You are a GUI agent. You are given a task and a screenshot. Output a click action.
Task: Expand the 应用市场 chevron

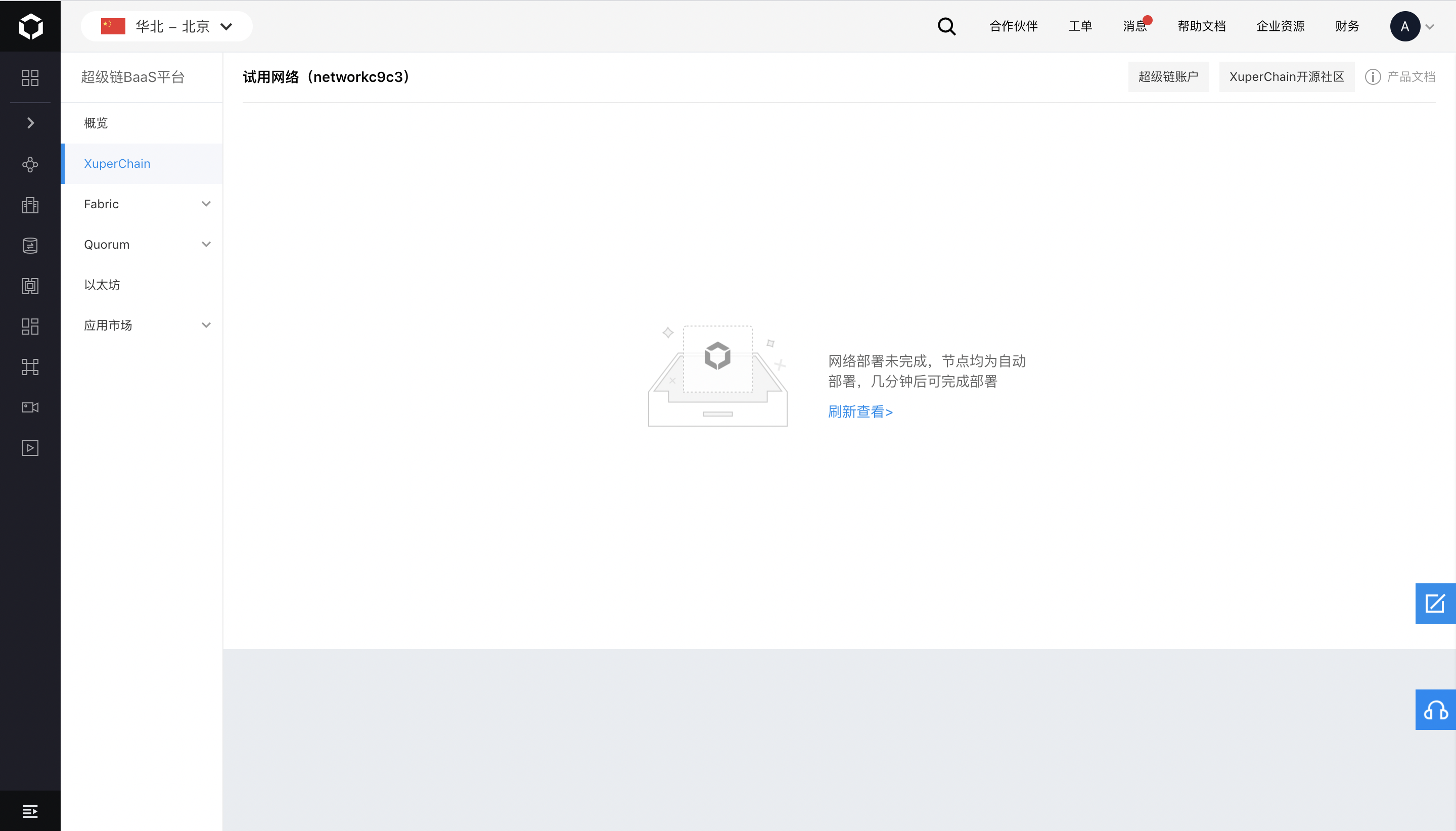206,326
